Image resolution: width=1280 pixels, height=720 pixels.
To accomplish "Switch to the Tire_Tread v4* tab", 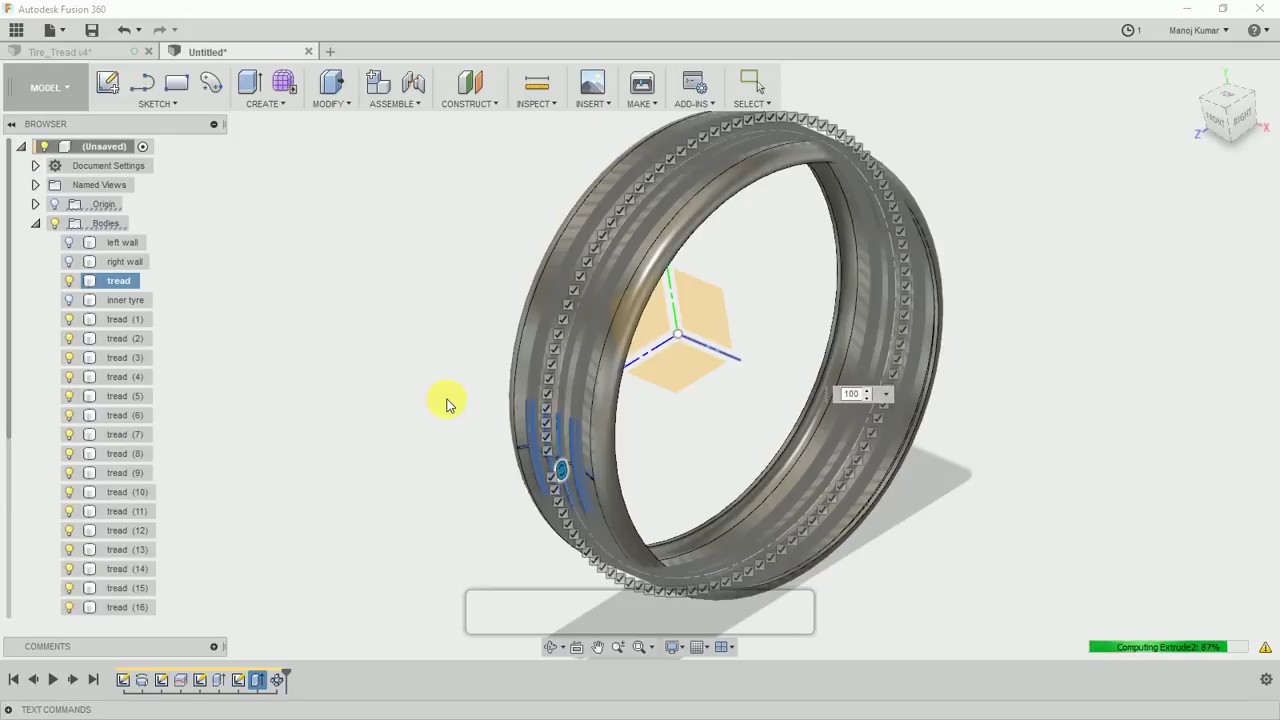I will (60, 52).
